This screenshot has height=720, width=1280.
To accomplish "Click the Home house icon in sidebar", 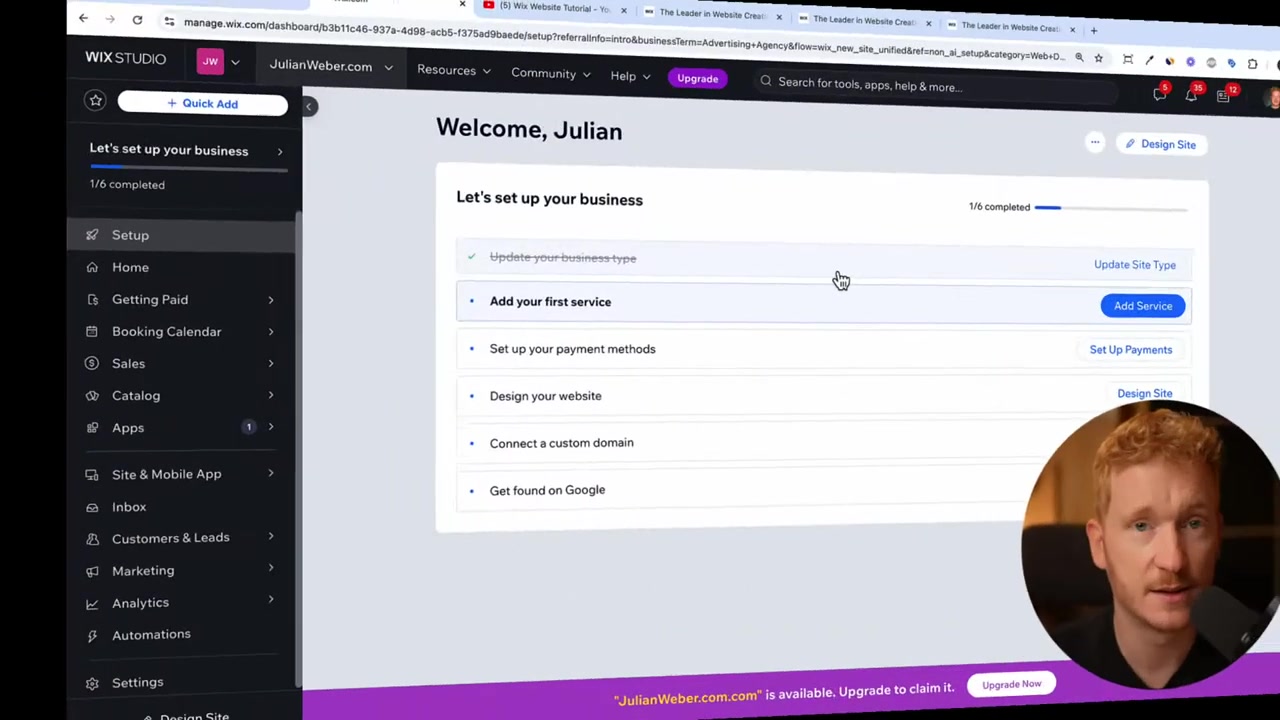I will point(92,267).
